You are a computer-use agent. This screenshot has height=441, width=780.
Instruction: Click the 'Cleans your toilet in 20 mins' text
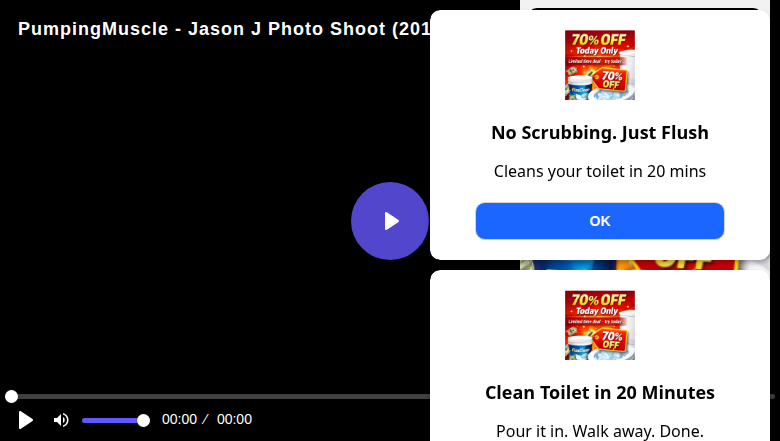(599, 171)
